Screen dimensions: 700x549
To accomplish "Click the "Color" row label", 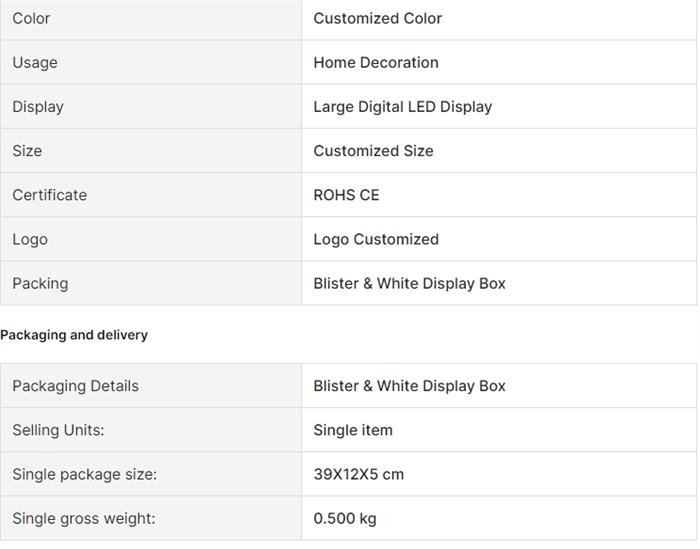I will click(x=31, y=18).
